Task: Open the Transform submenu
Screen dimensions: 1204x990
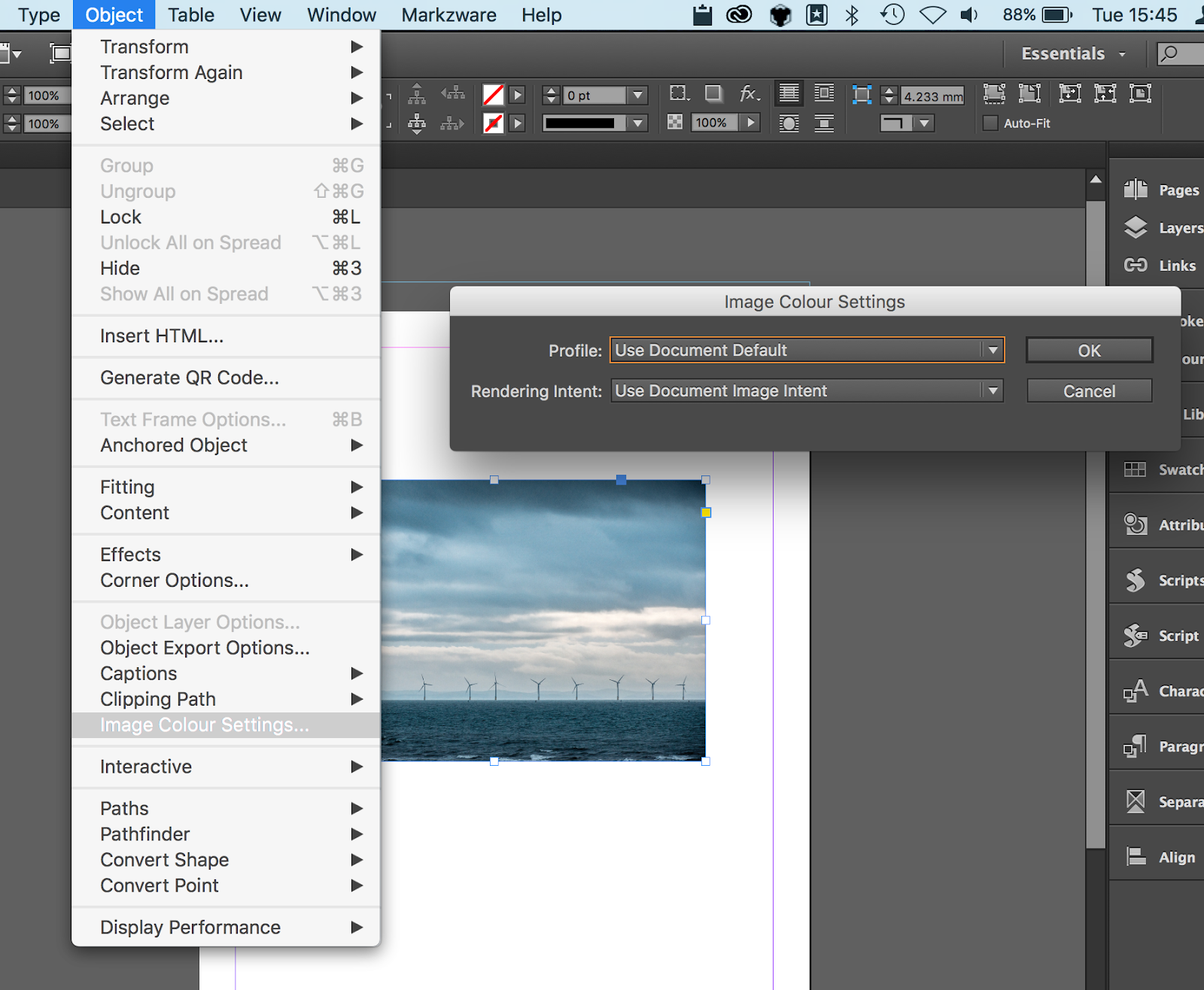Action: (x=226, y=47)
